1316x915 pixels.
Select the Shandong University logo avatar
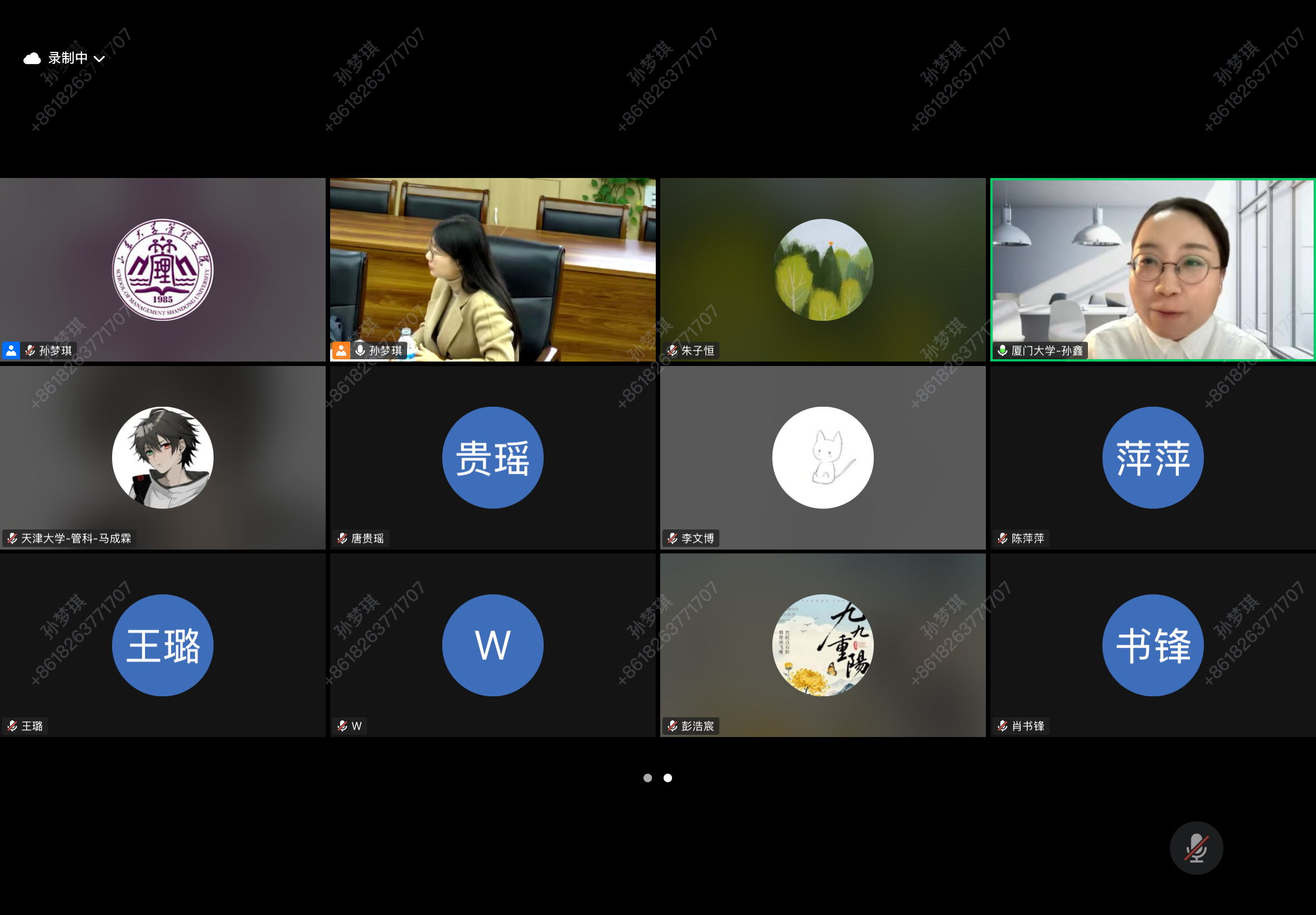163,269
